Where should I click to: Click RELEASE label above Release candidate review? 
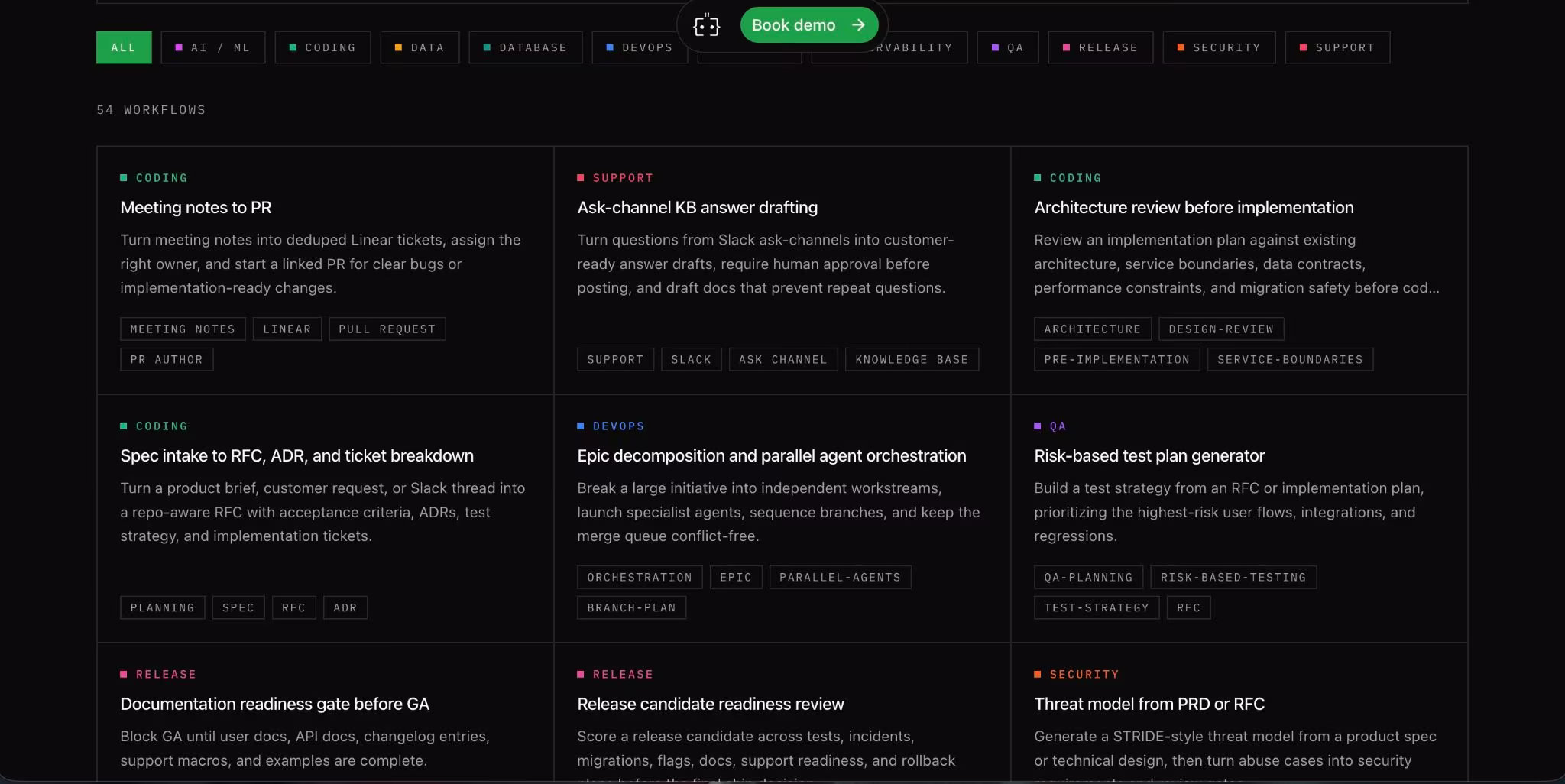(x=623, y=675)
